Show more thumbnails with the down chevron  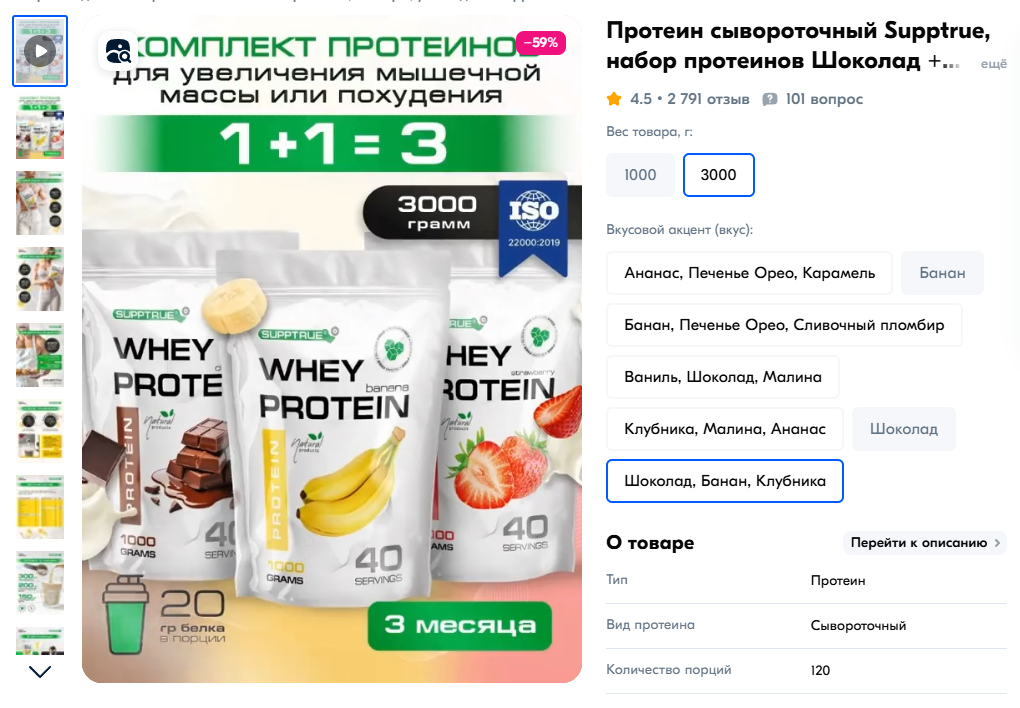(40, 671)
